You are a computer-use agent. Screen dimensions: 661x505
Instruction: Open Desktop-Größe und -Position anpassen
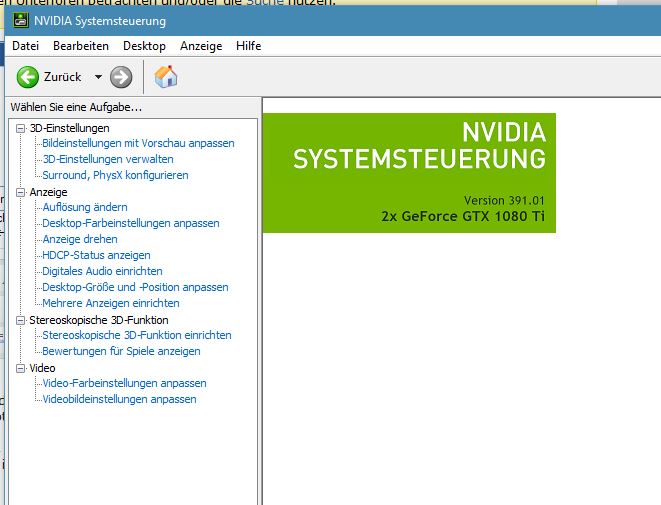click(135, 287)
